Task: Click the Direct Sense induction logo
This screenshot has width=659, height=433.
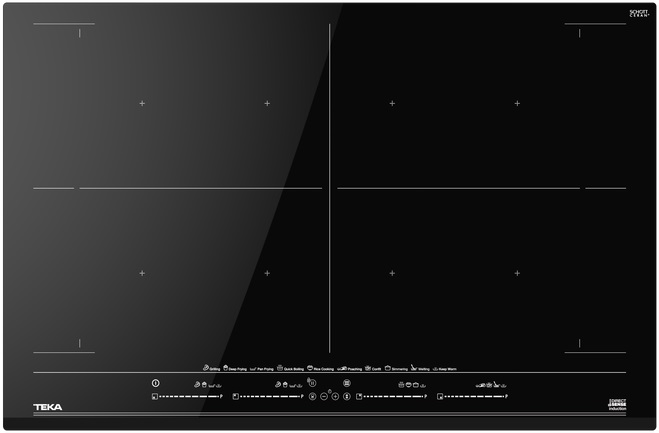Action: pyautogui.click(x=617, y=406)
